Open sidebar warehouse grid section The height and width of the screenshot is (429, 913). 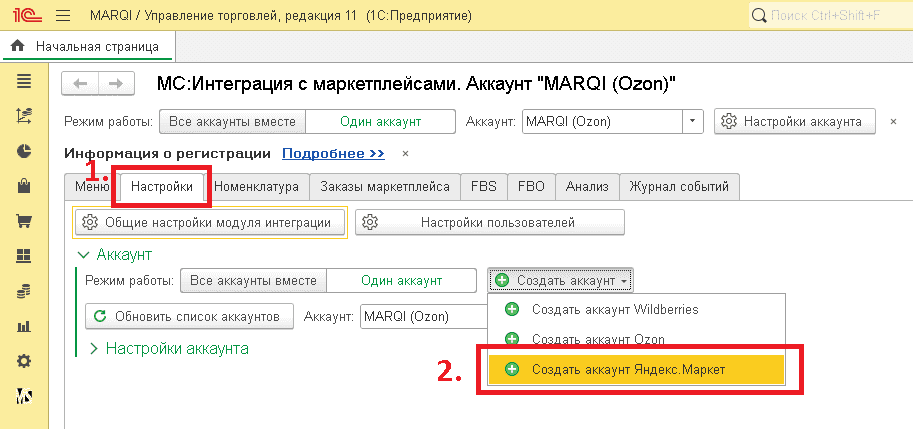[24, 256]
